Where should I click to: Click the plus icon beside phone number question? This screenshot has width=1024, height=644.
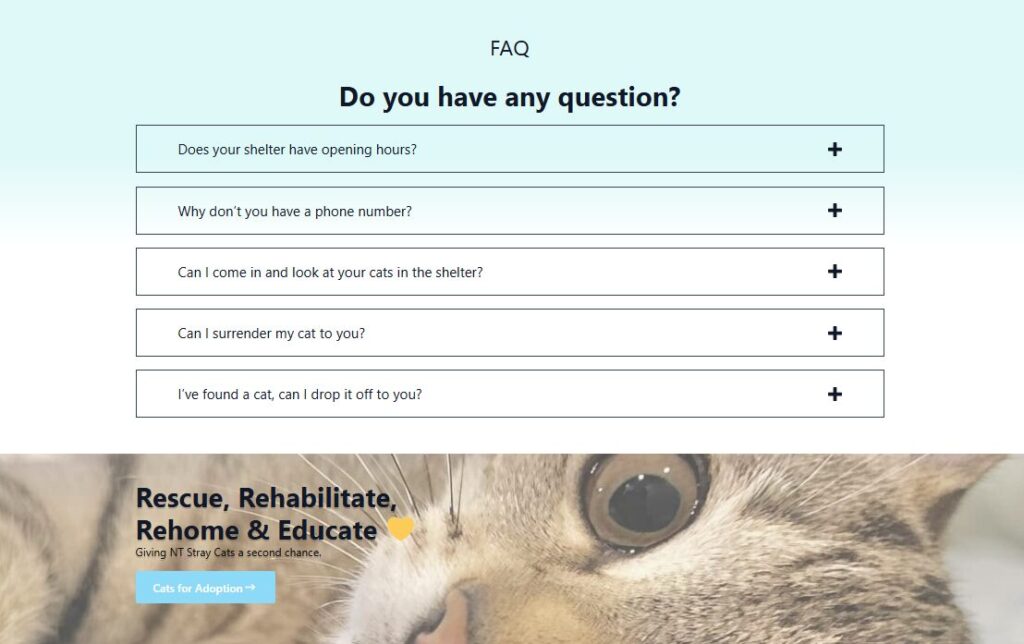[835, 210]
